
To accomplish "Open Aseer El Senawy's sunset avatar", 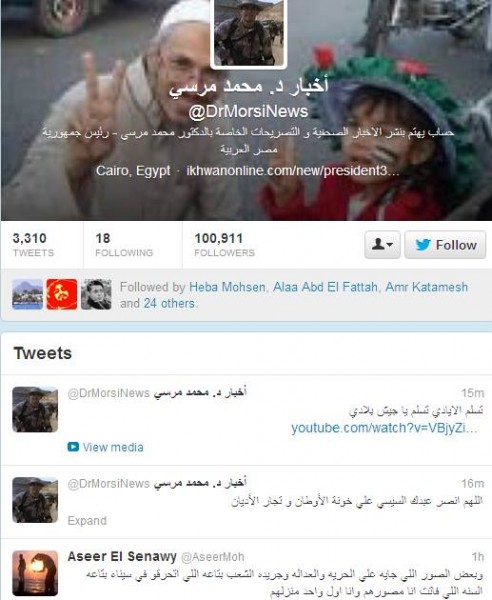I will point(35,573).
